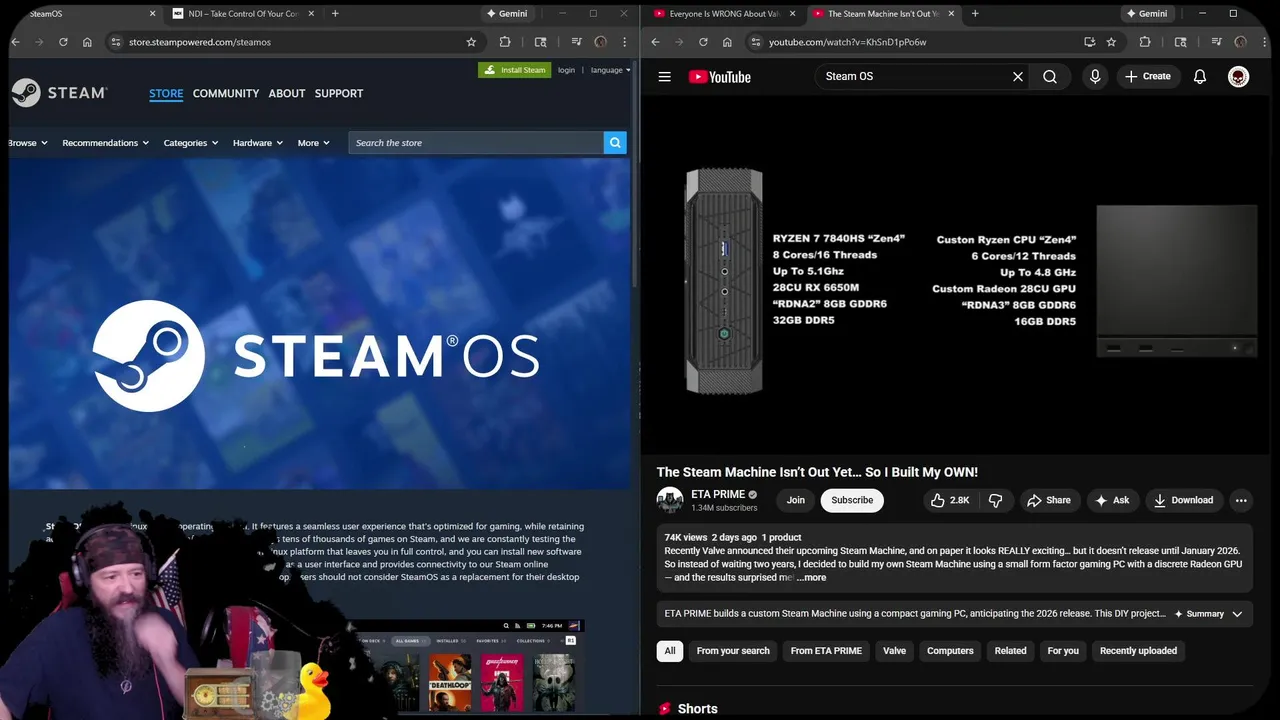This screenshot has height=720, width=1280.
Task: Click the Deathloop game thumbnail
Action: click(450, 682)
